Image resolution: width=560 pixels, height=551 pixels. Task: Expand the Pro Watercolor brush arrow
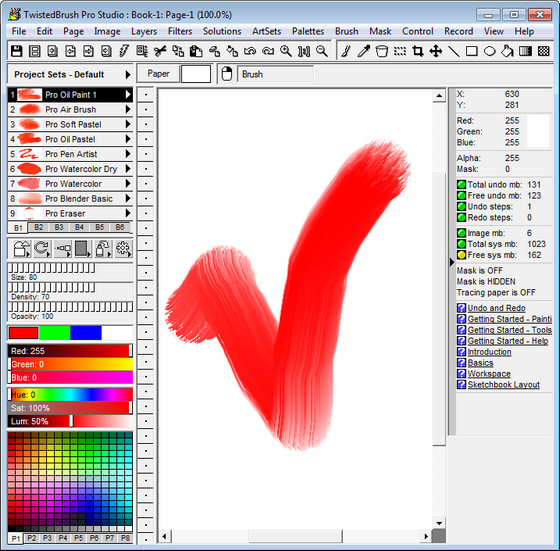(128, 184)
